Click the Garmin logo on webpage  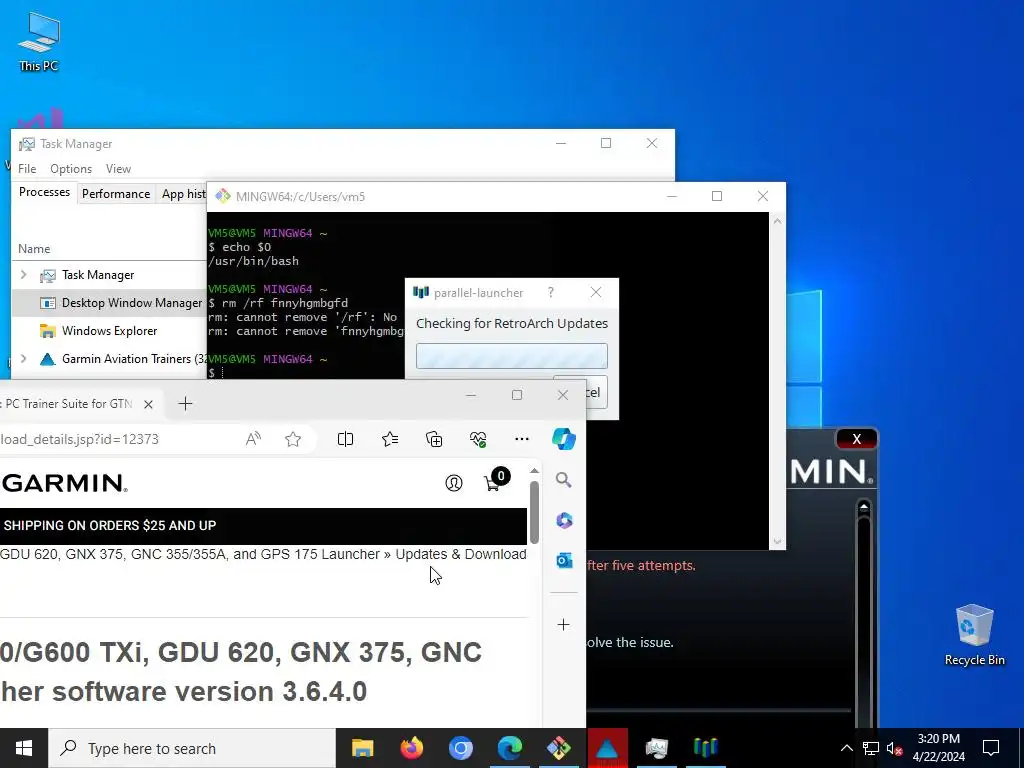tap(64, 483)
